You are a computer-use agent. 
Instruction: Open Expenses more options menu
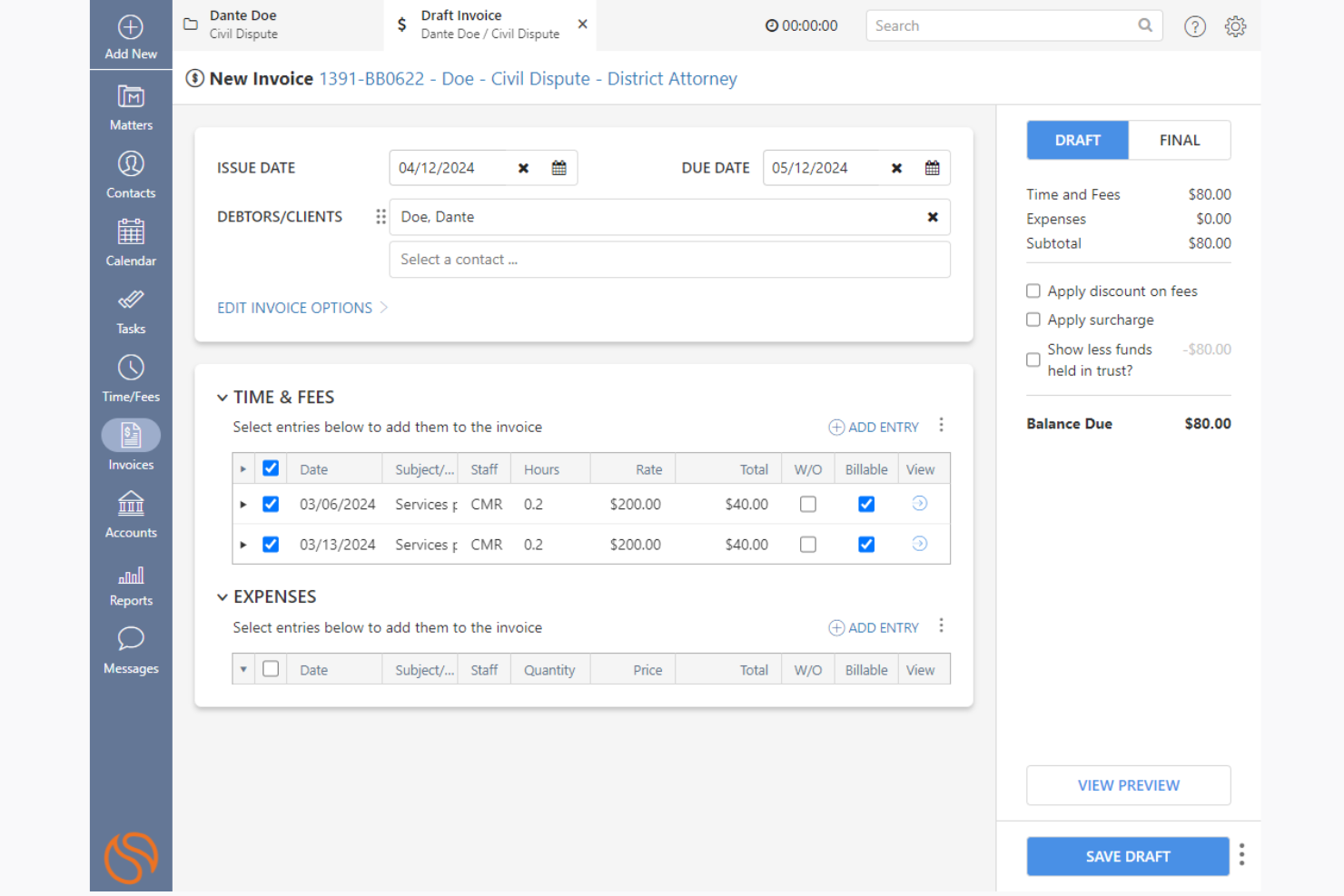[x=942, y=625]
